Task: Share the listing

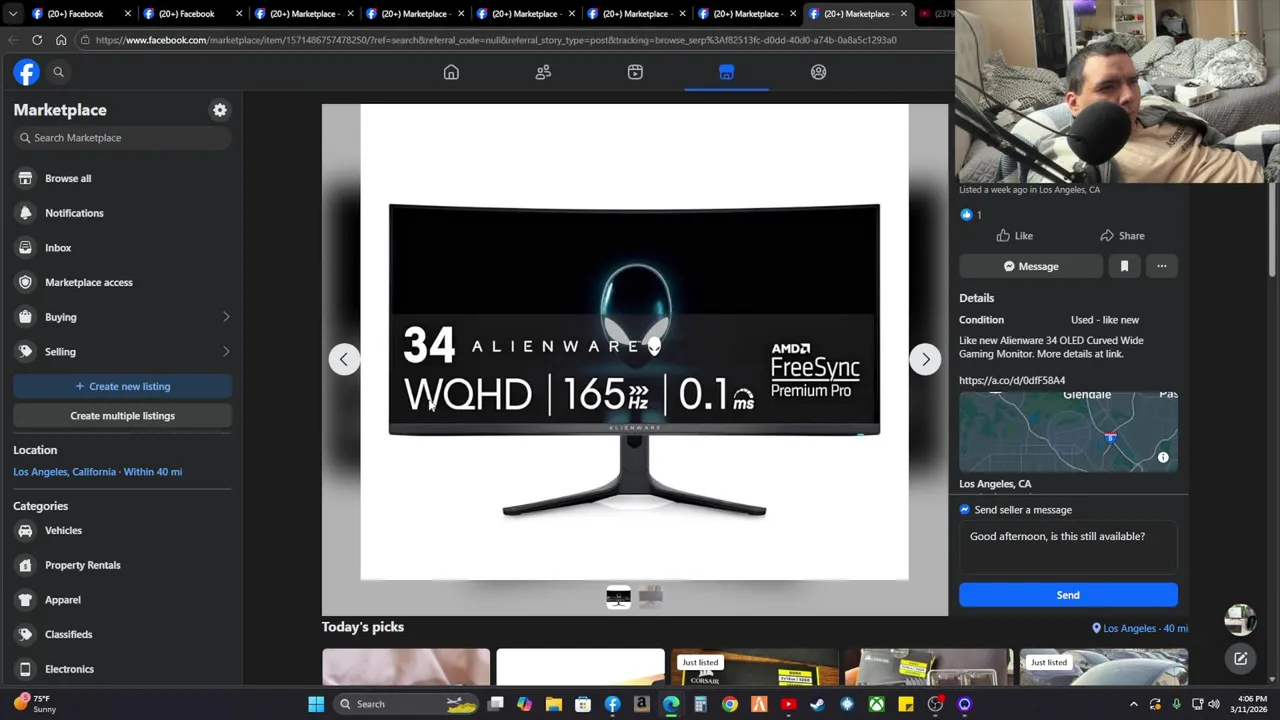Action: click(x=1122, y=236)
